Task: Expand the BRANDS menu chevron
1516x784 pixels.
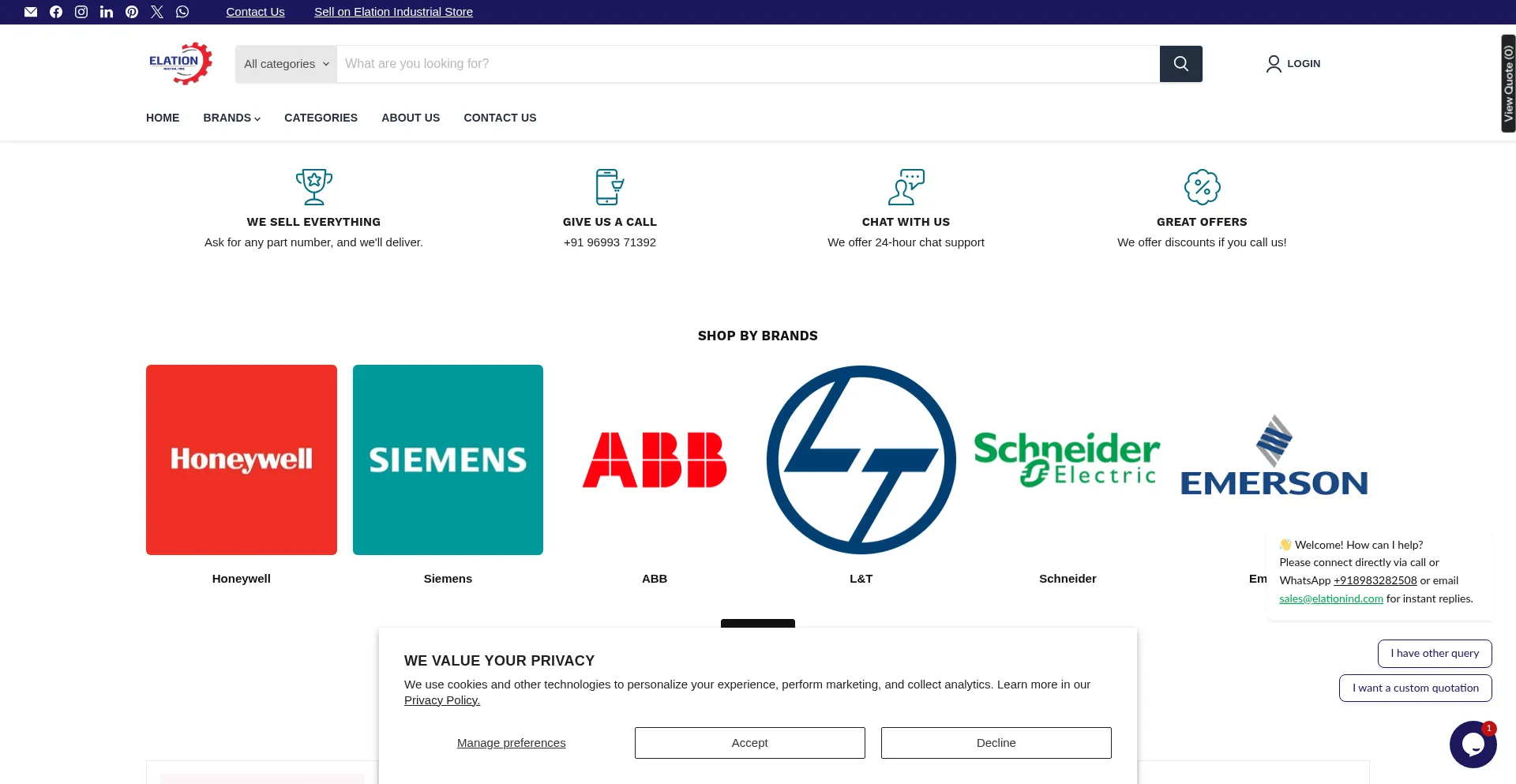Action: pyautogui.click(x=257, y=118)
